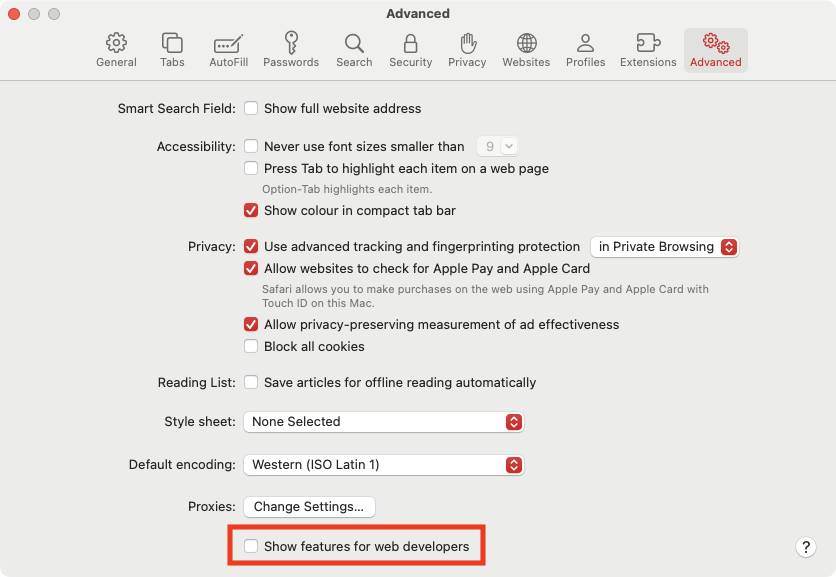
Task: Enable Press Tab to highlight each item
Action: pos(251,169)
